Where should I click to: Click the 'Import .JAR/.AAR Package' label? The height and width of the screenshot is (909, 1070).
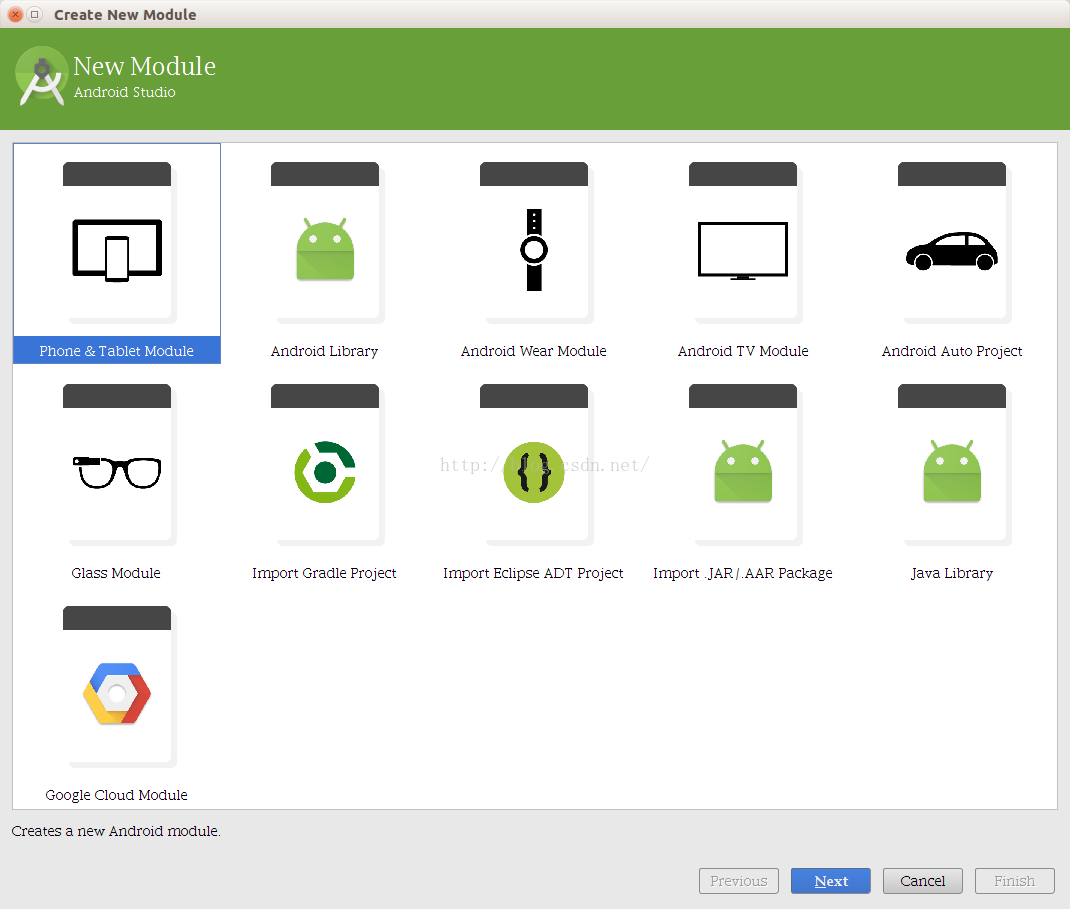(742, 573)
